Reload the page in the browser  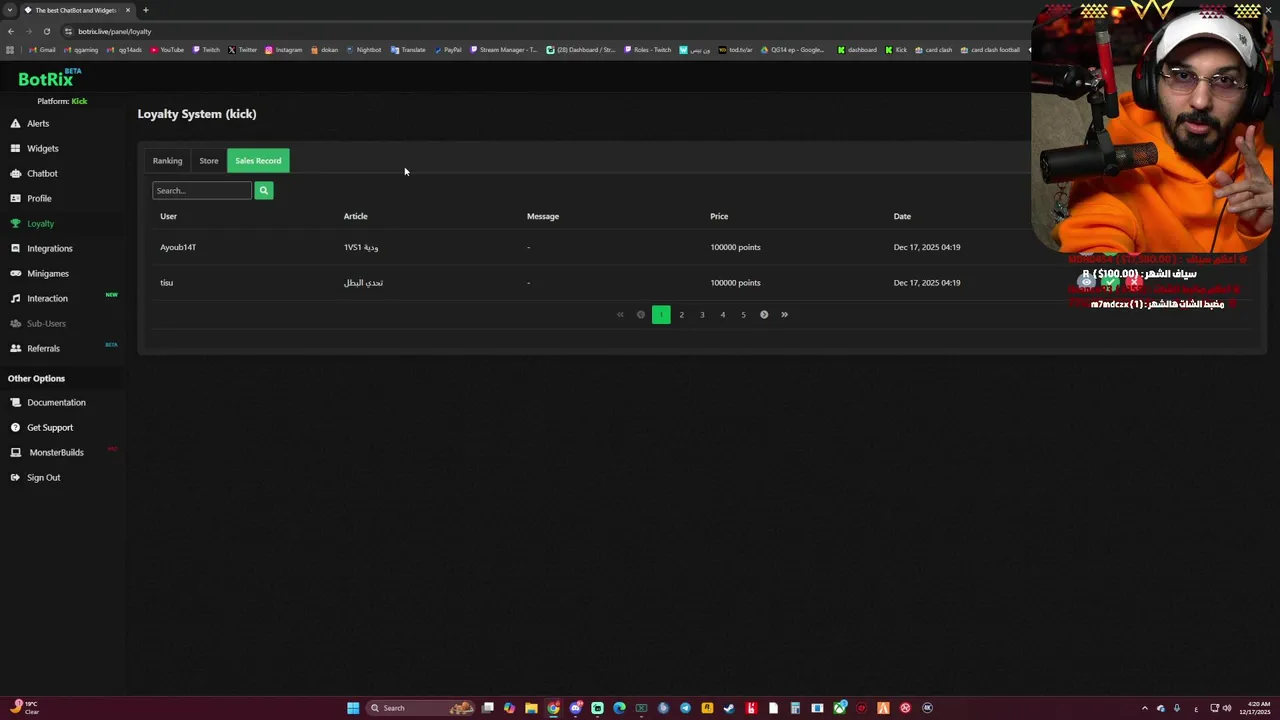[46, 31]
